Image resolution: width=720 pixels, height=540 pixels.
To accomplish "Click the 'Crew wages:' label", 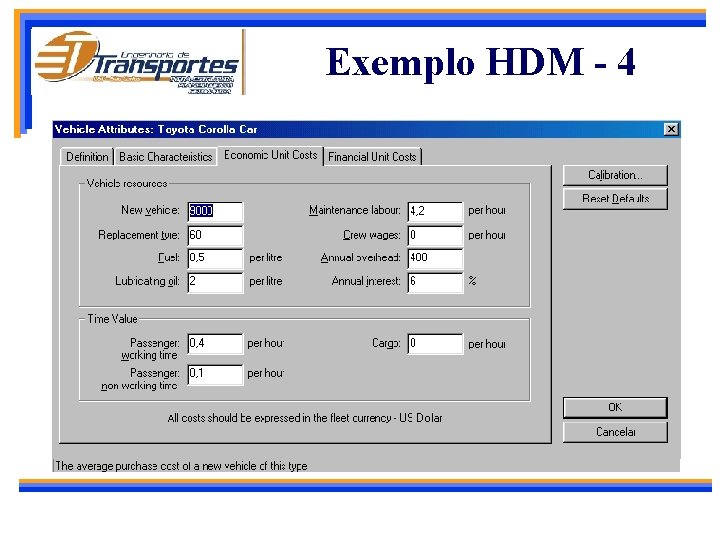I will 371,235.
